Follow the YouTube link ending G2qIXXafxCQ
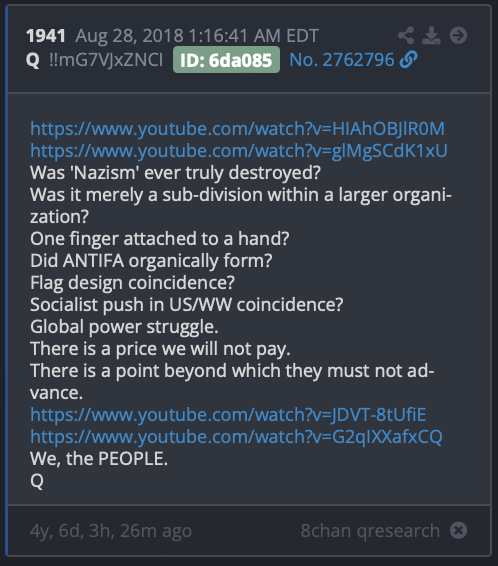Screen dimensions: 498x566 pyautogui.click(x=236, y=437)
